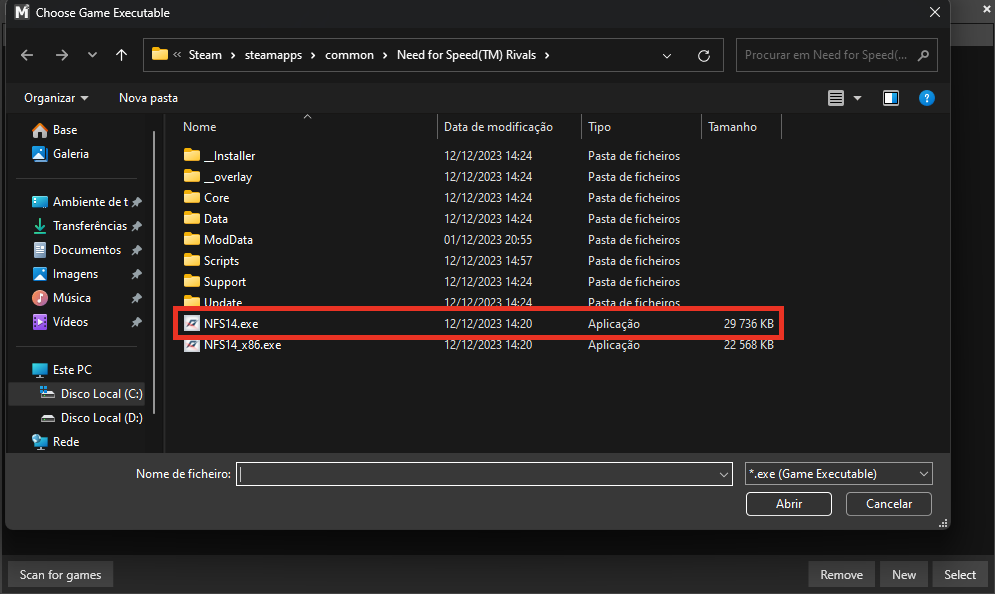The width and height of the screenshot is (995, 594).
Task: Expand chevron after Need for Speed Rivals
Action: [547, 55]
